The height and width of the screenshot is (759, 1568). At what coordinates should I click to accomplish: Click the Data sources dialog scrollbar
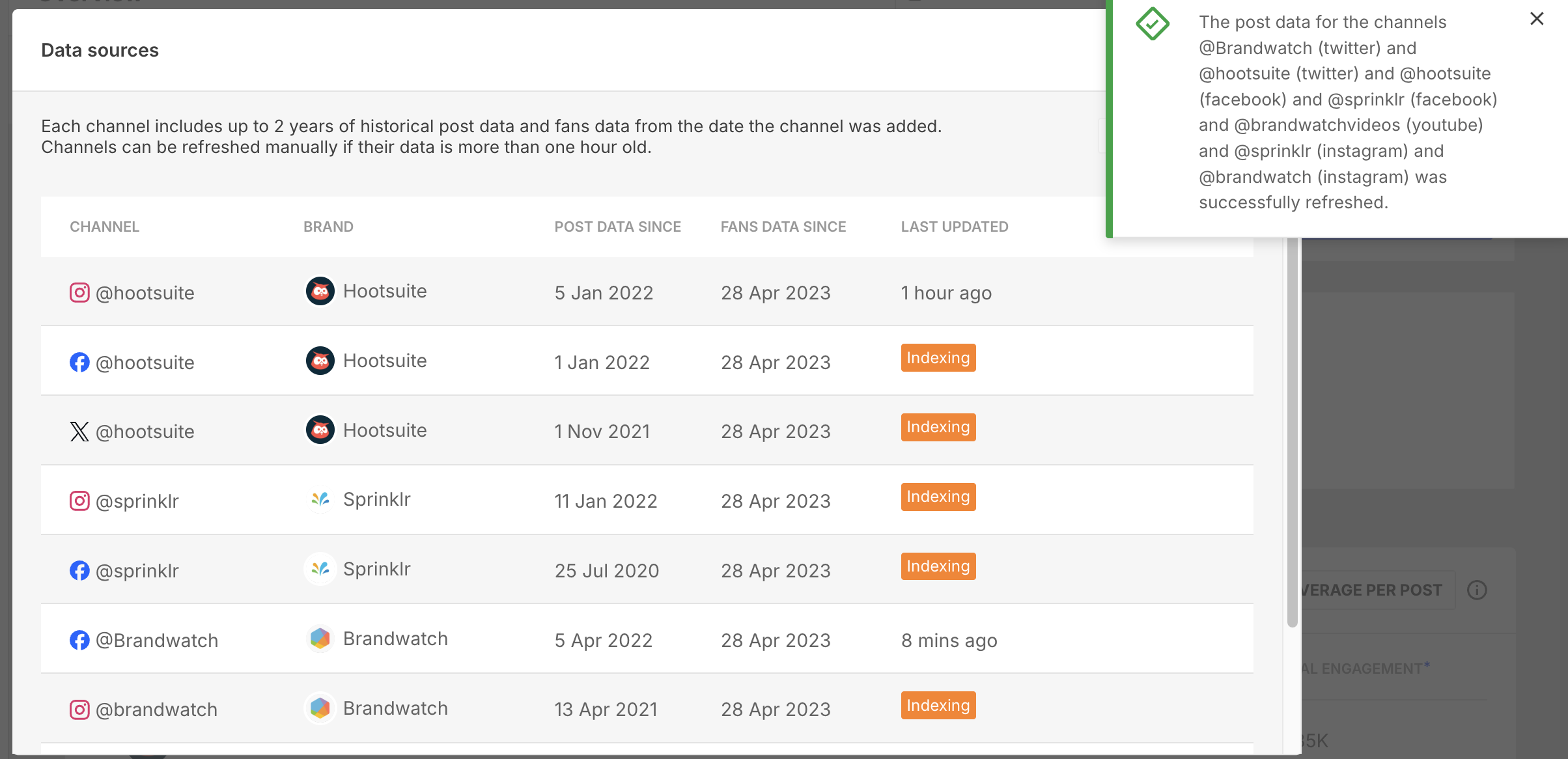coord(1293,432)
